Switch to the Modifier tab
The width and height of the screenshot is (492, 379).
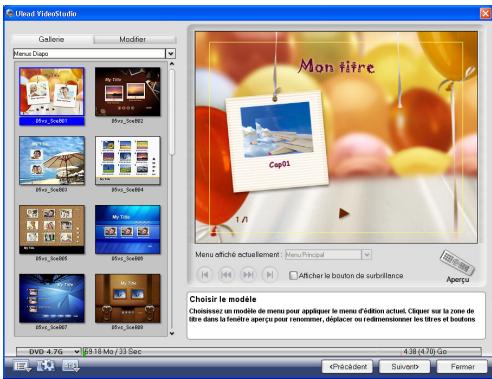tap(133, 39)
